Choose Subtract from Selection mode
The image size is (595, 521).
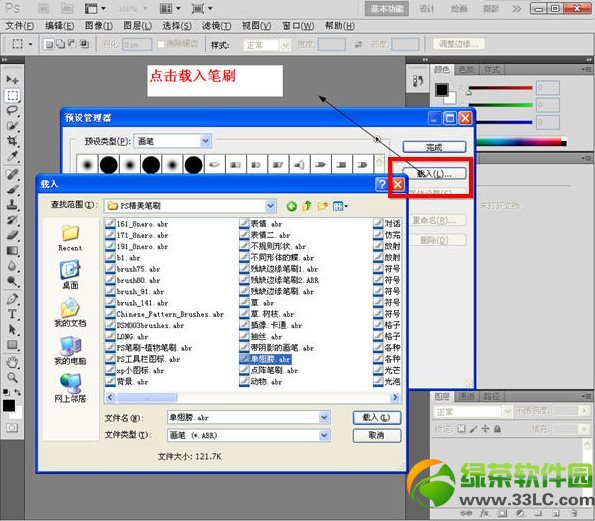coord(72,44)
